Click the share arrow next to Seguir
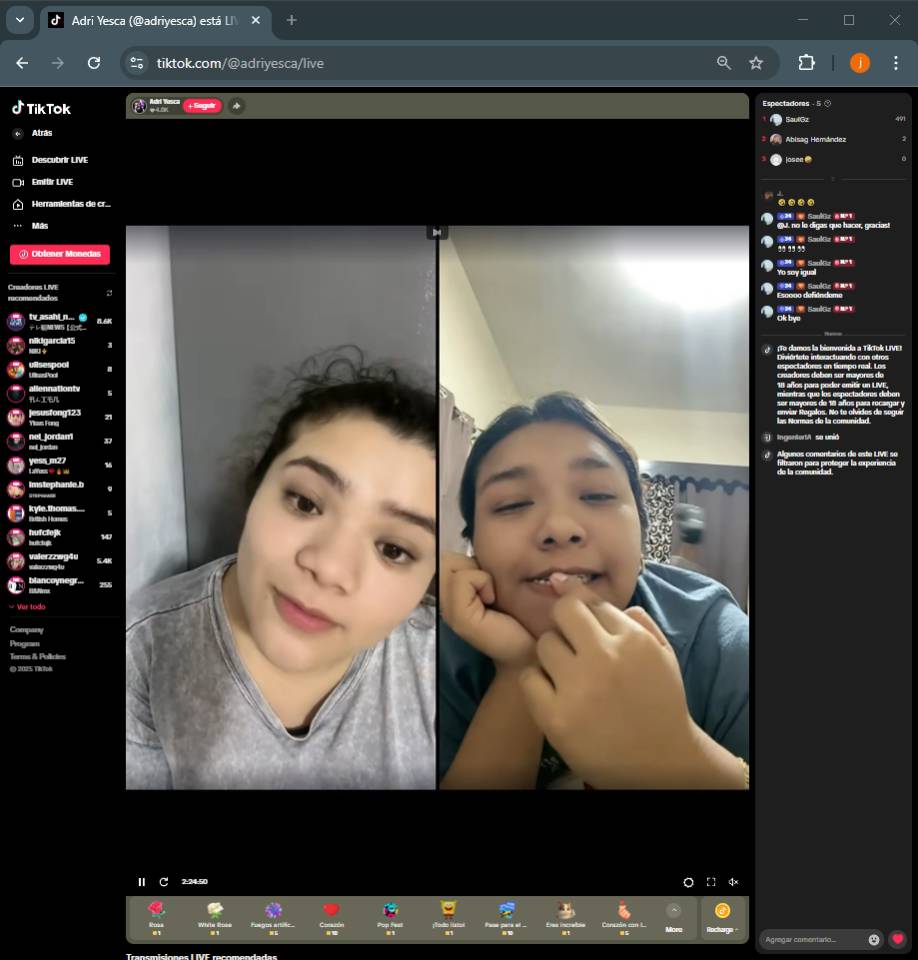This screenshot has height=960, width=918. coord(236,106)
